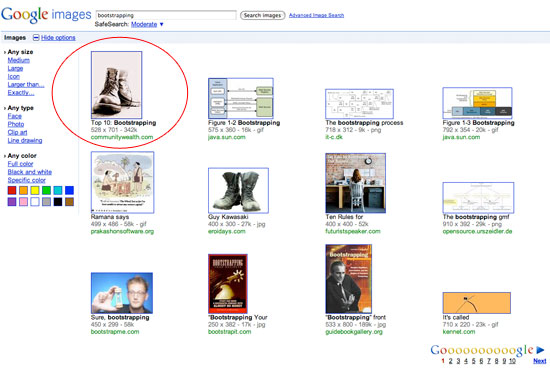Click the Google Images logo
Screen dimensions: 550x373
point(46,15)
